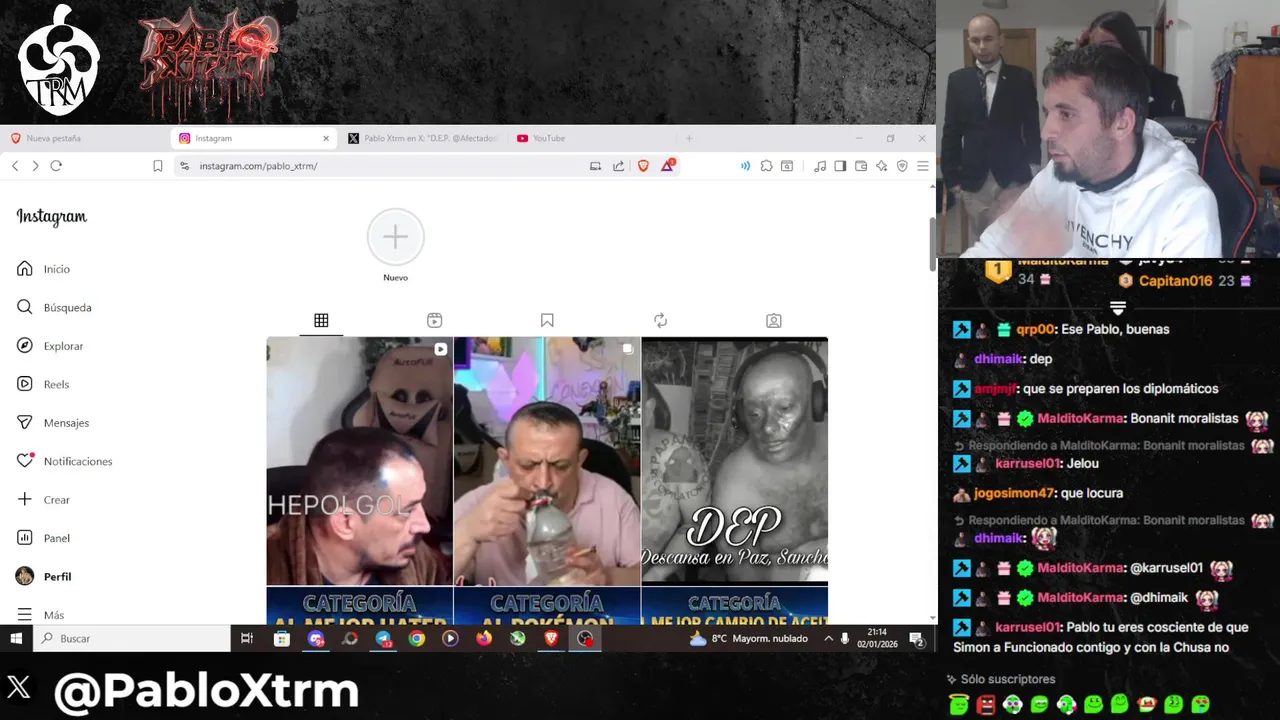
Task: Open Discord on taskbar
Action: [316, 638]
